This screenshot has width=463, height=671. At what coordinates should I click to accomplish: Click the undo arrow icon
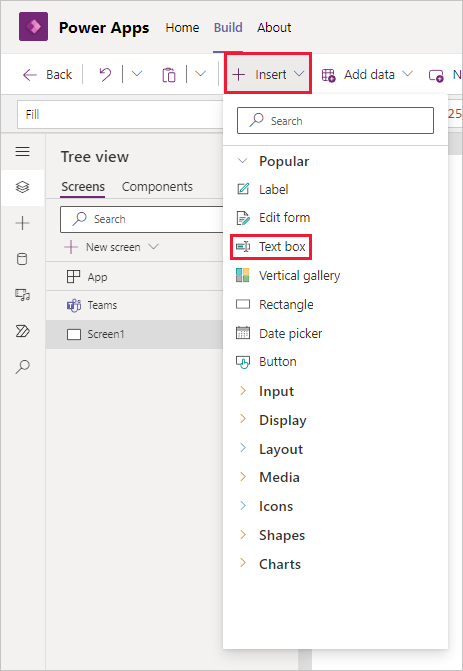coord(105,74)
